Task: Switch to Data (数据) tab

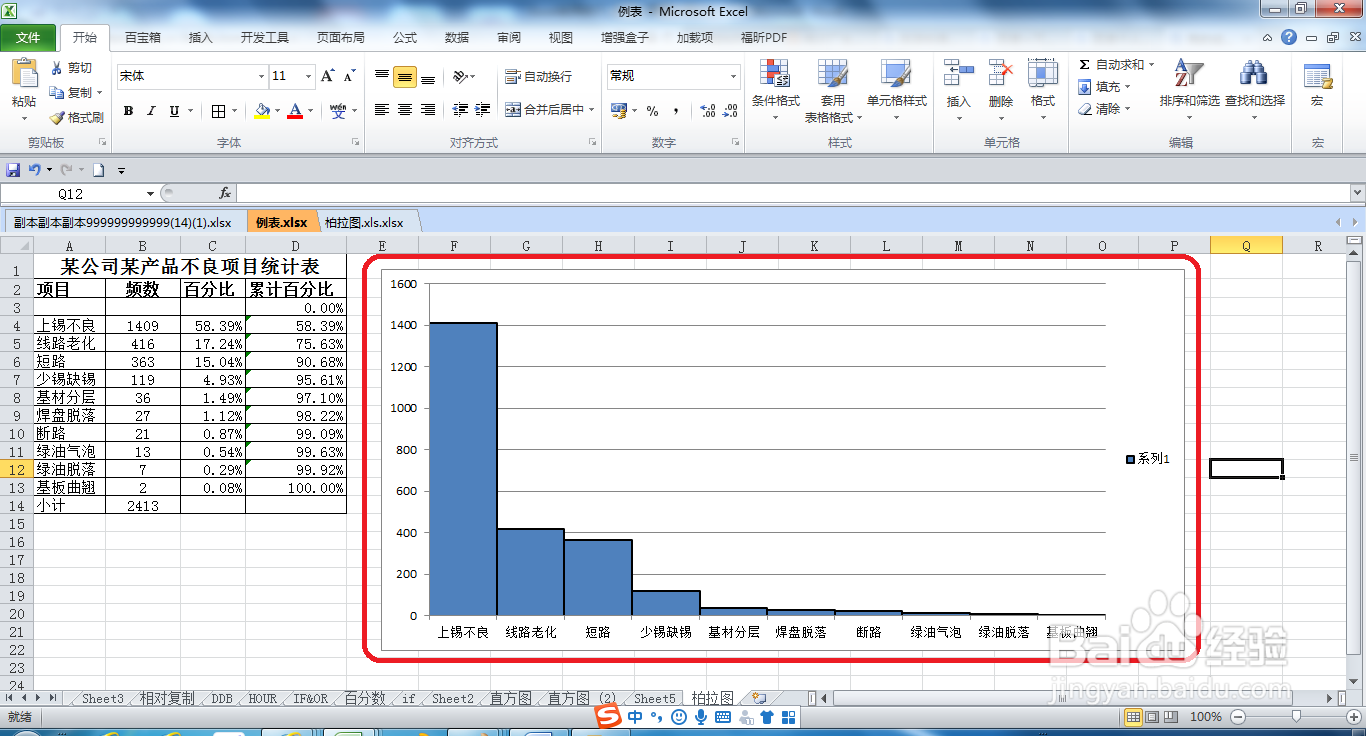Action: 457,38
